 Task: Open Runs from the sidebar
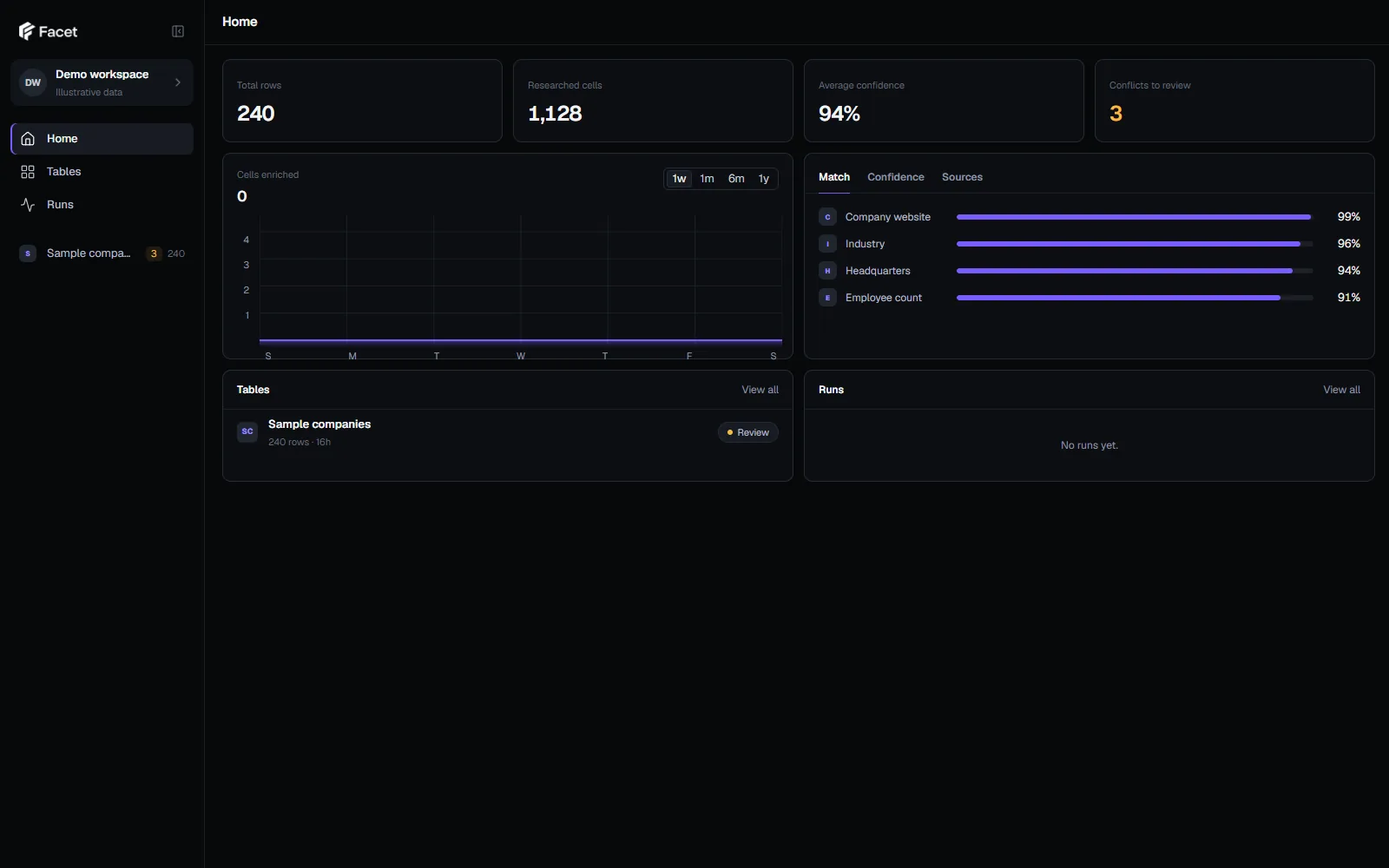pos(102,205)
